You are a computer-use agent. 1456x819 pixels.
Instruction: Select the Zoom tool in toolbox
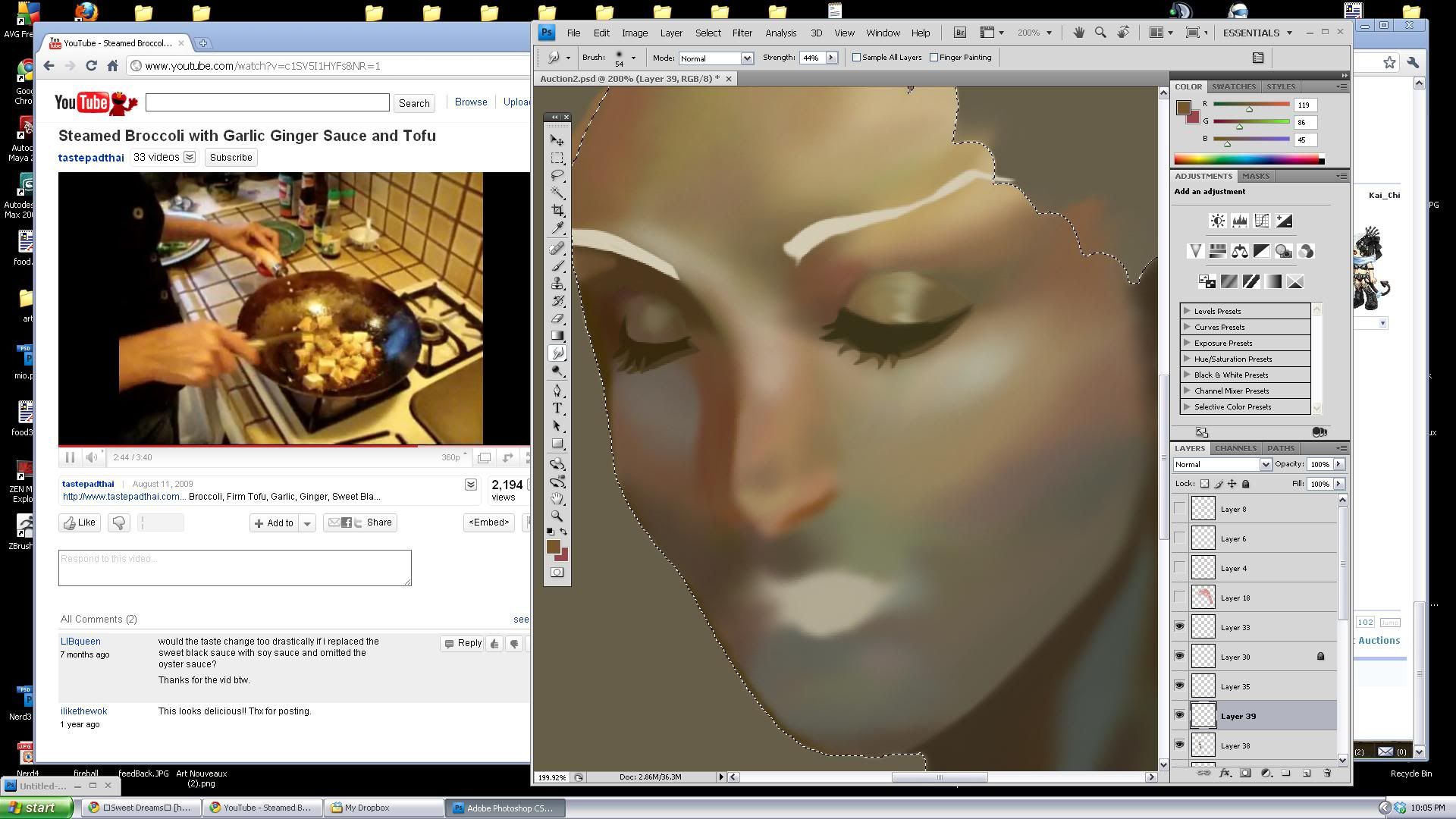557,516
